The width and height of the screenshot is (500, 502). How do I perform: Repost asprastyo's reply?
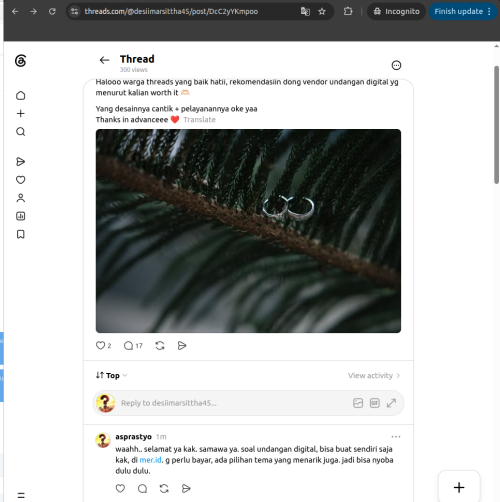pos(164,489)
